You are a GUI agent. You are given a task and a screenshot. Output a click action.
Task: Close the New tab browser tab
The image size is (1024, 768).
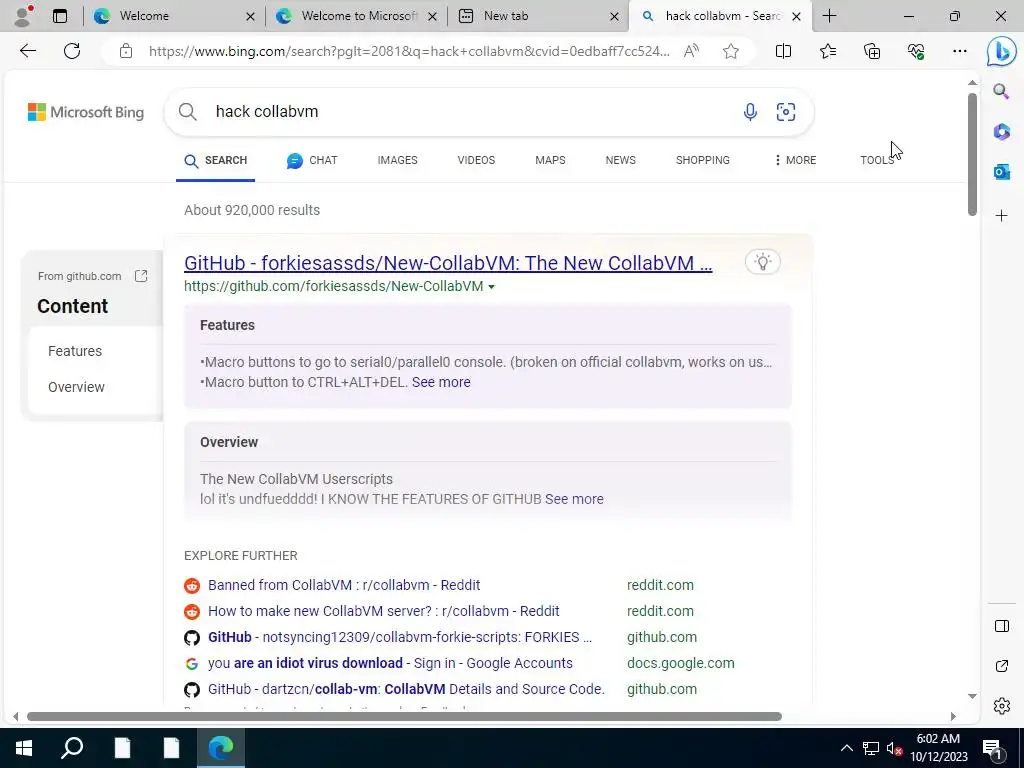point(614,16)
